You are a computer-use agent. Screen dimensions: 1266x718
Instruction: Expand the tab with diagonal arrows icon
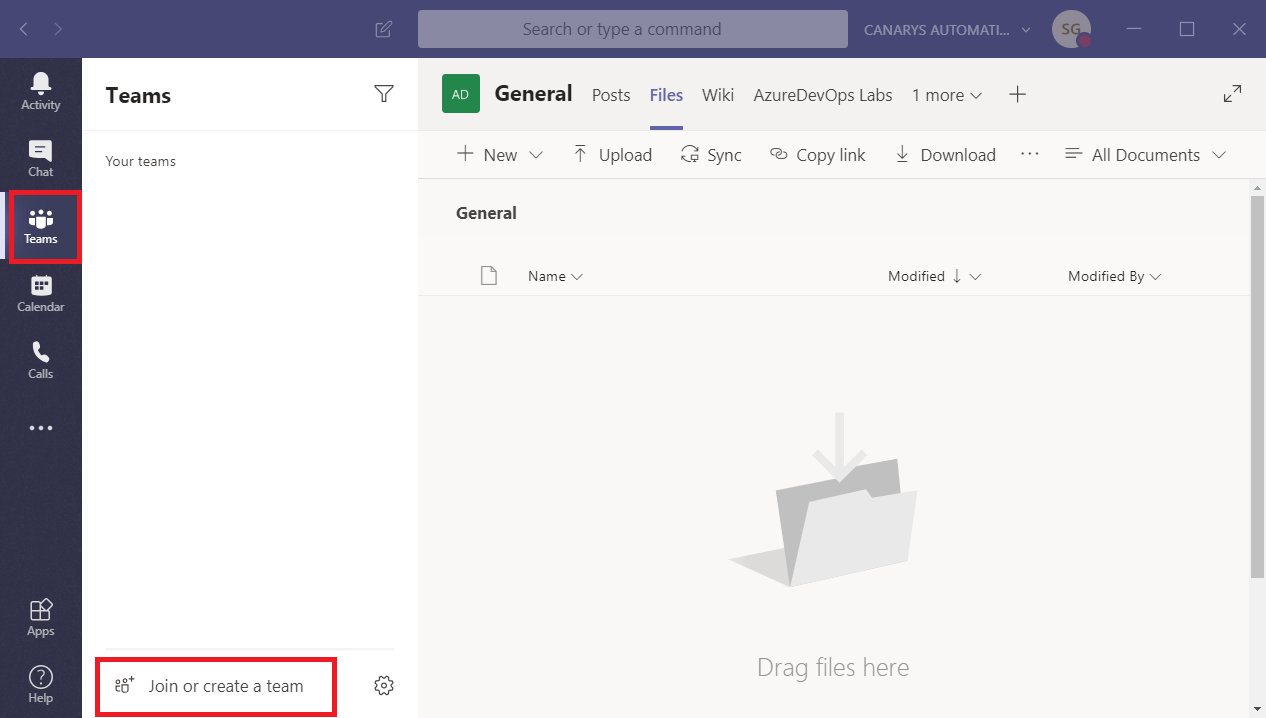click(1233, 94)
